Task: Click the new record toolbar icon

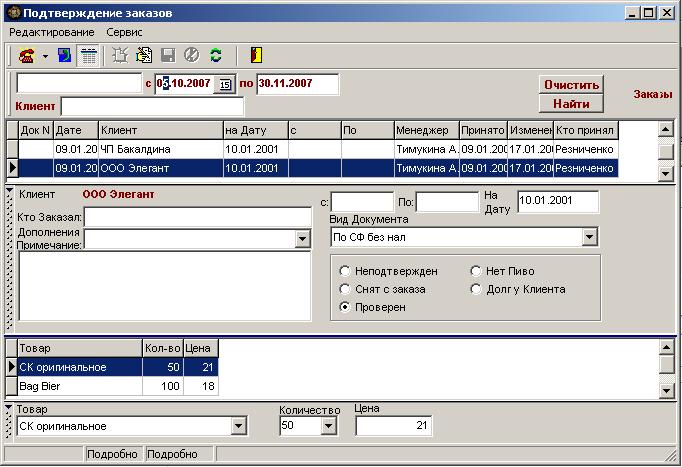Action: click(x=120, y=55)
